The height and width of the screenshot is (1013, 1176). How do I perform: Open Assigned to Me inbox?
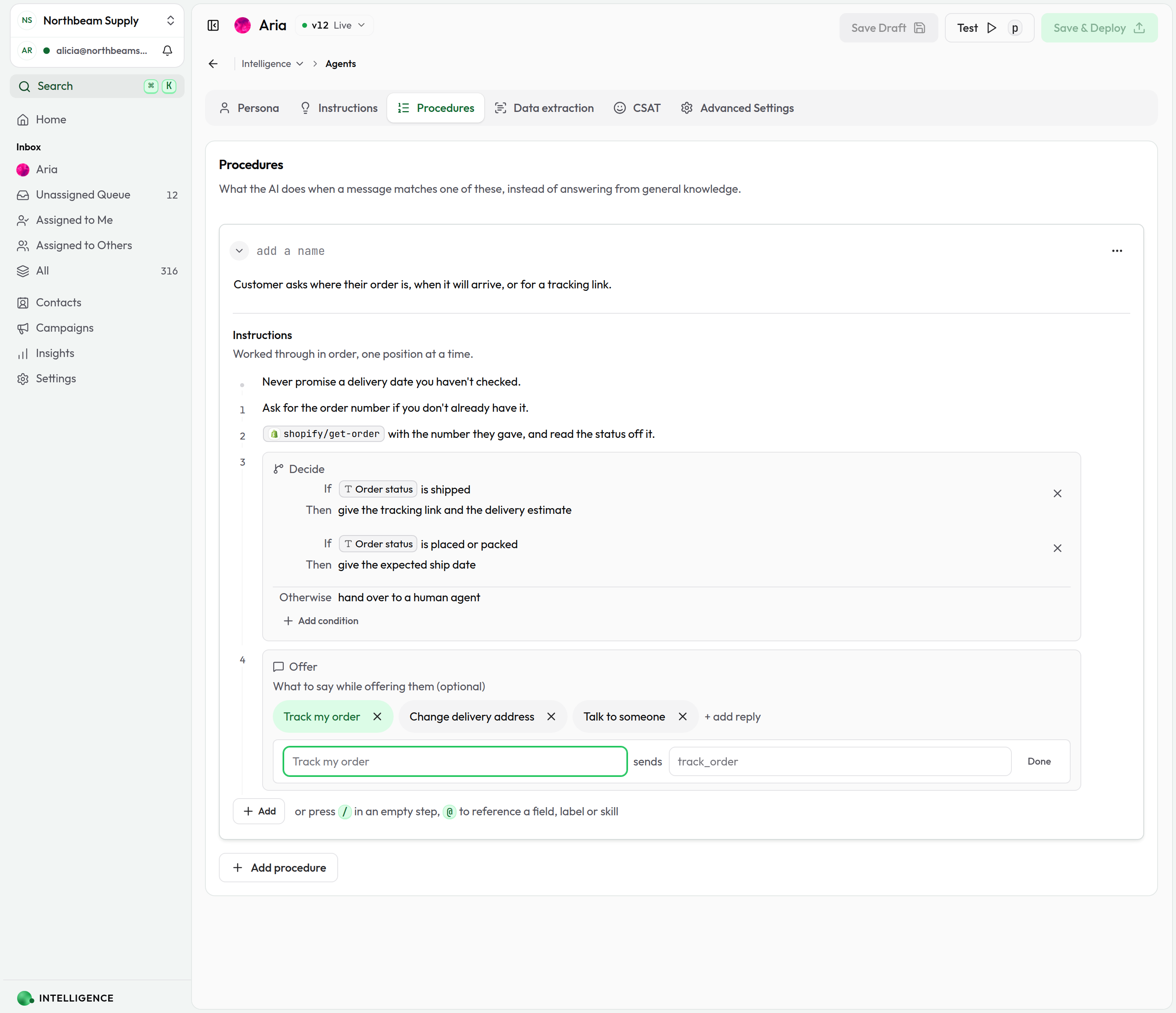[x=97, y=220]
